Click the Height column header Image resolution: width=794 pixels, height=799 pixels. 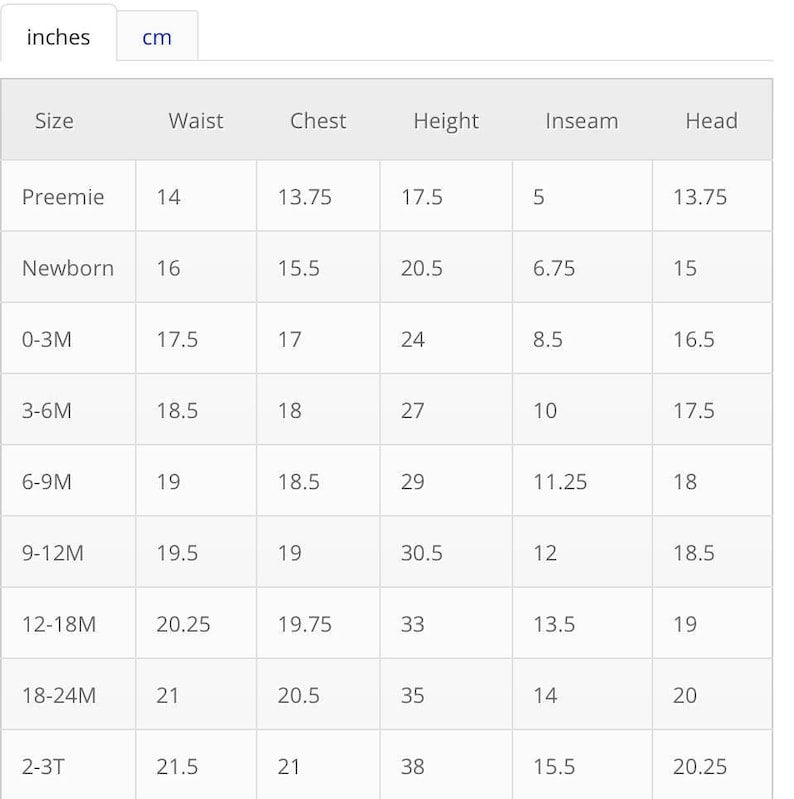click(446, 121)
